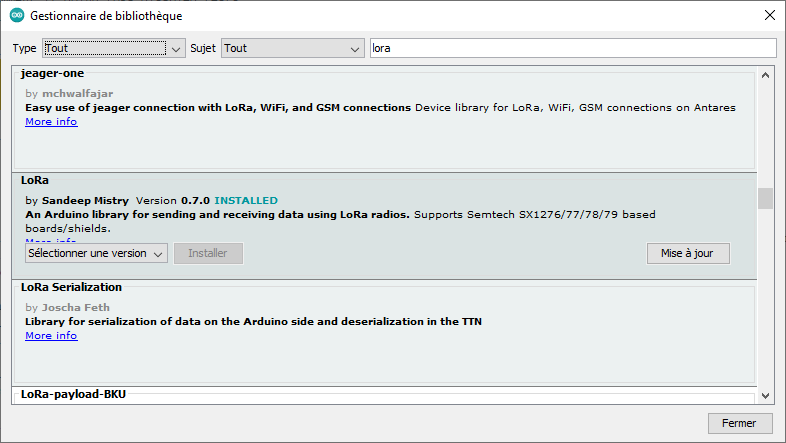This screenshot has height=443, width=786.
Task: Click the scrollbar down arrow
Action: 765,395
